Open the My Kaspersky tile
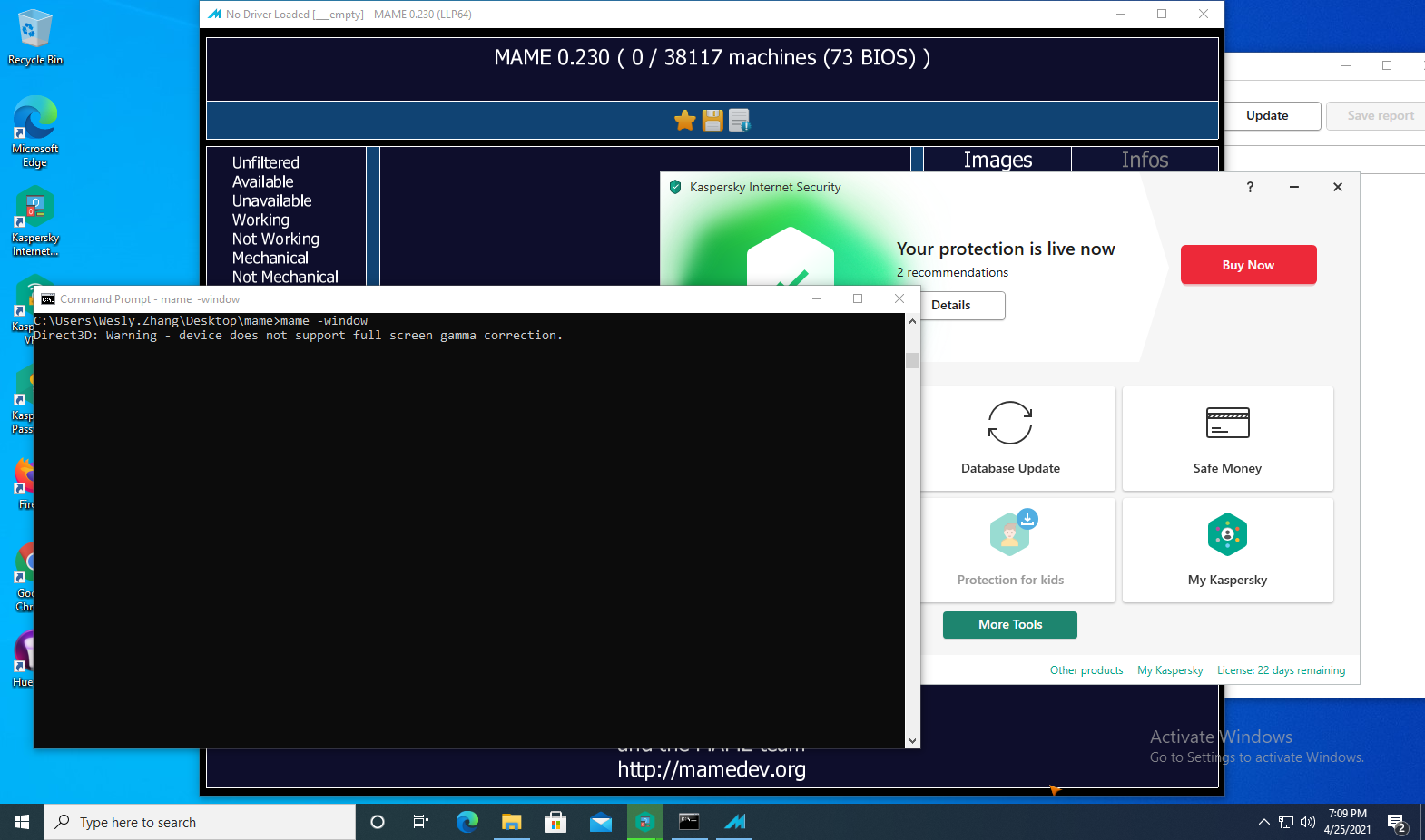This screenshot has height=840, width=1425. (1227, 550)
